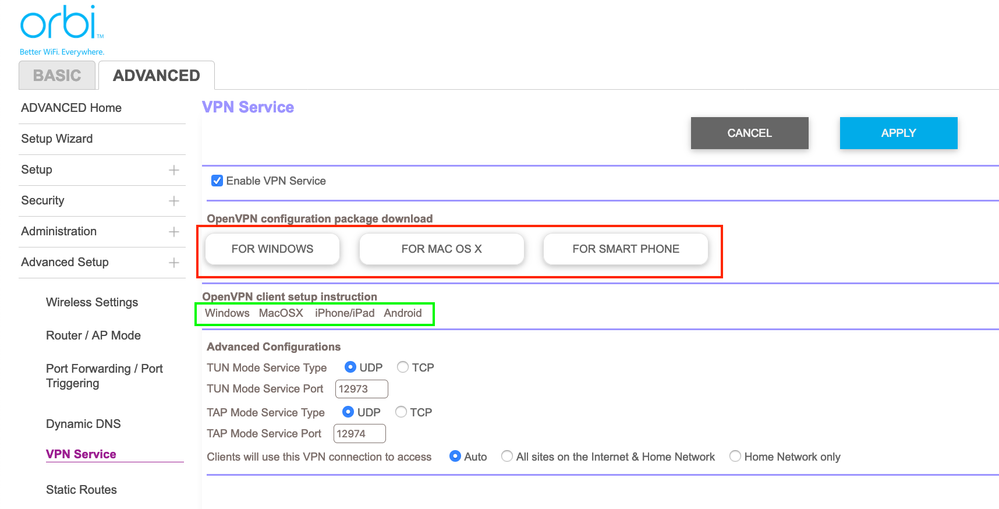The width and height of the screenshot is (999, 509).
Task: Expand the Setup menu section
Action: [173, 170]
